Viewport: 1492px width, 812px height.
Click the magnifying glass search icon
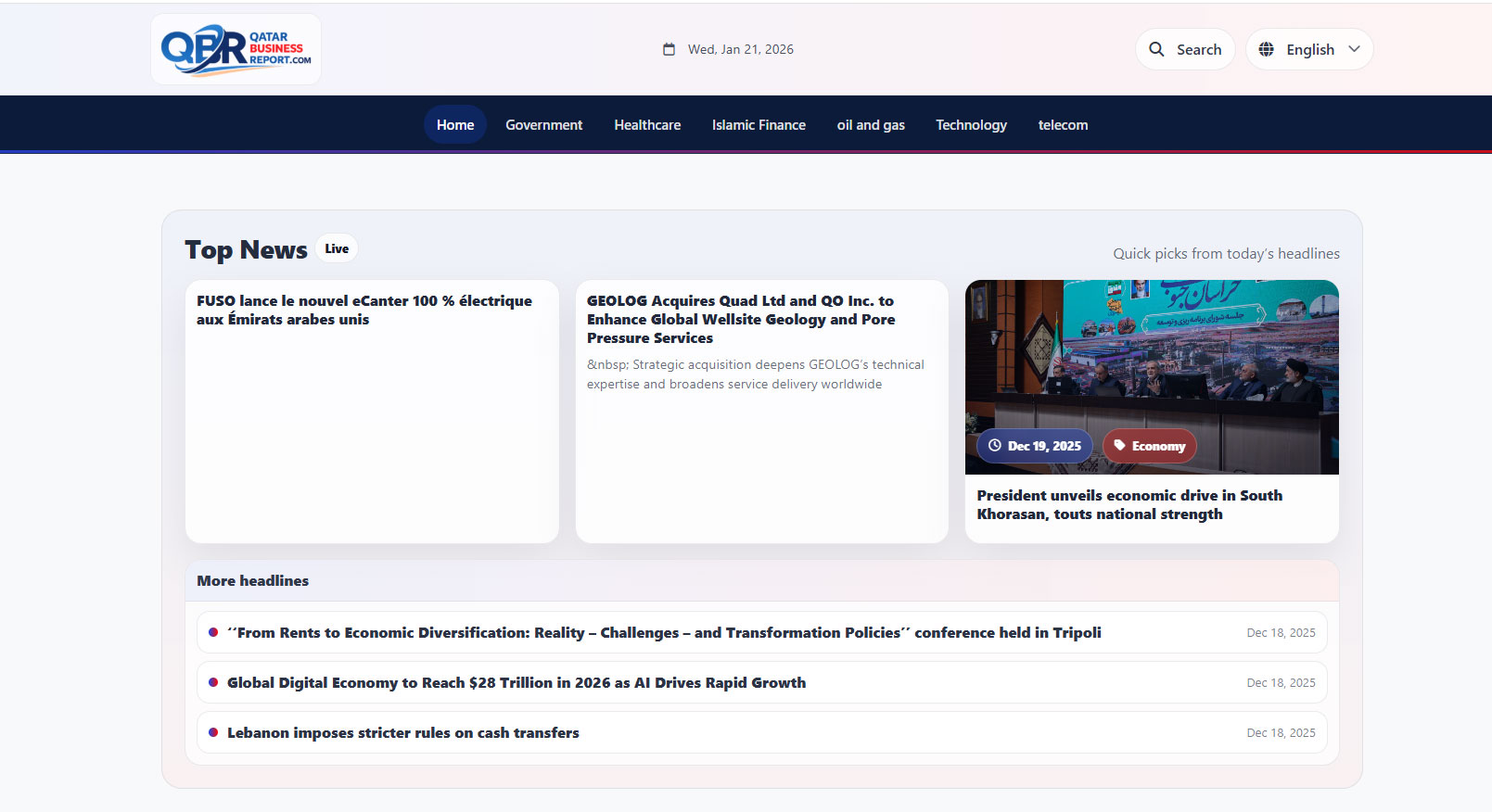pyautogui.click(x=1156, y=49)
